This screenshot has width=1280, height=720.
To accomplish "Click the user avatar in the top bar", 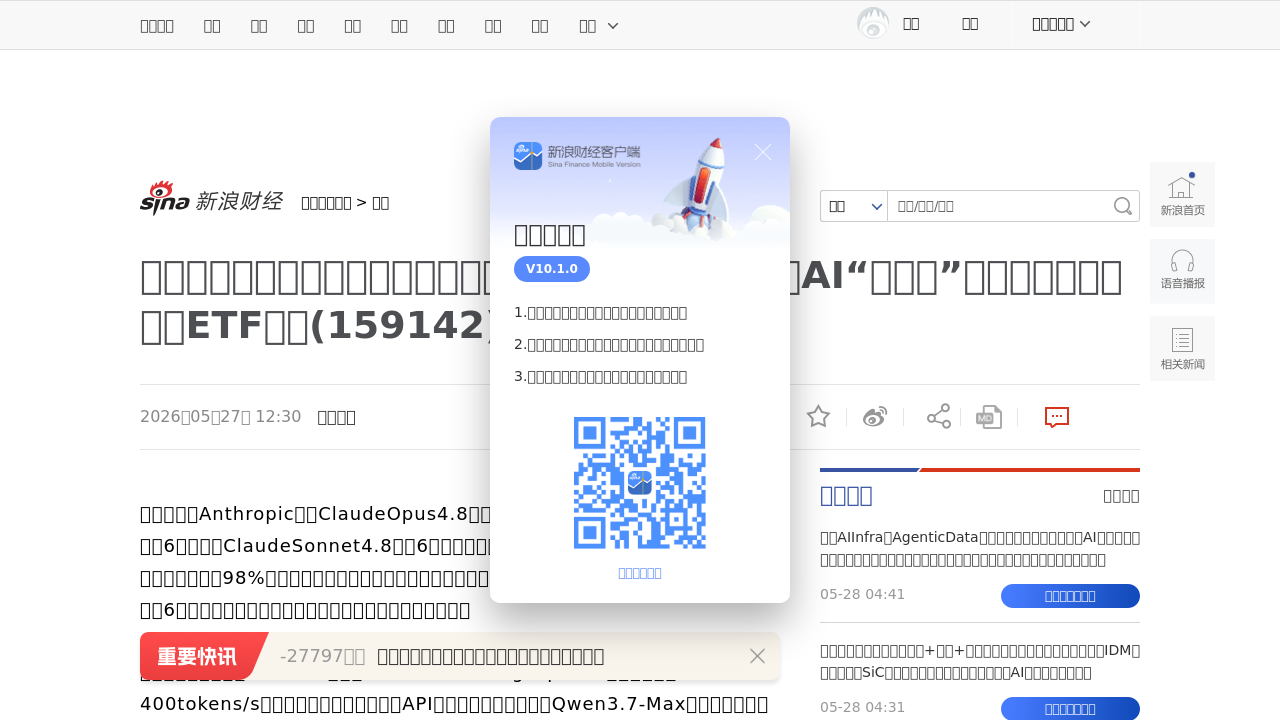I will [x=873, y=23].
